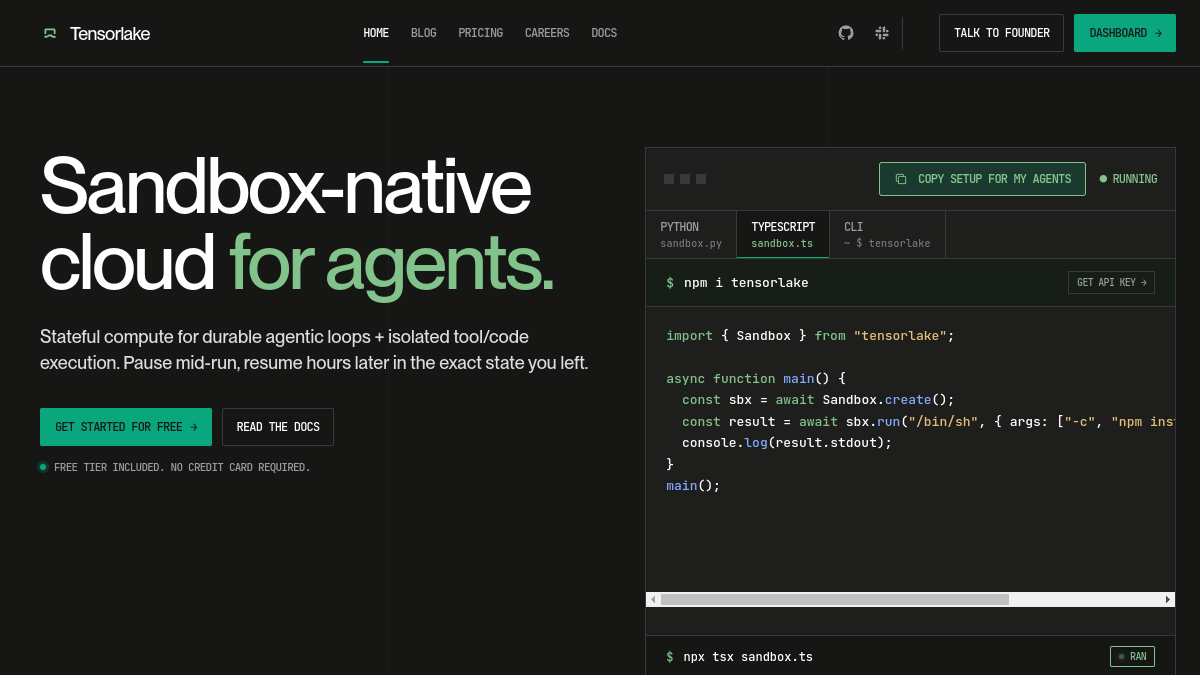Screen dimensions: 1200x675
Task: Click the Ran status badge
Action: (x=1132, y=657)
